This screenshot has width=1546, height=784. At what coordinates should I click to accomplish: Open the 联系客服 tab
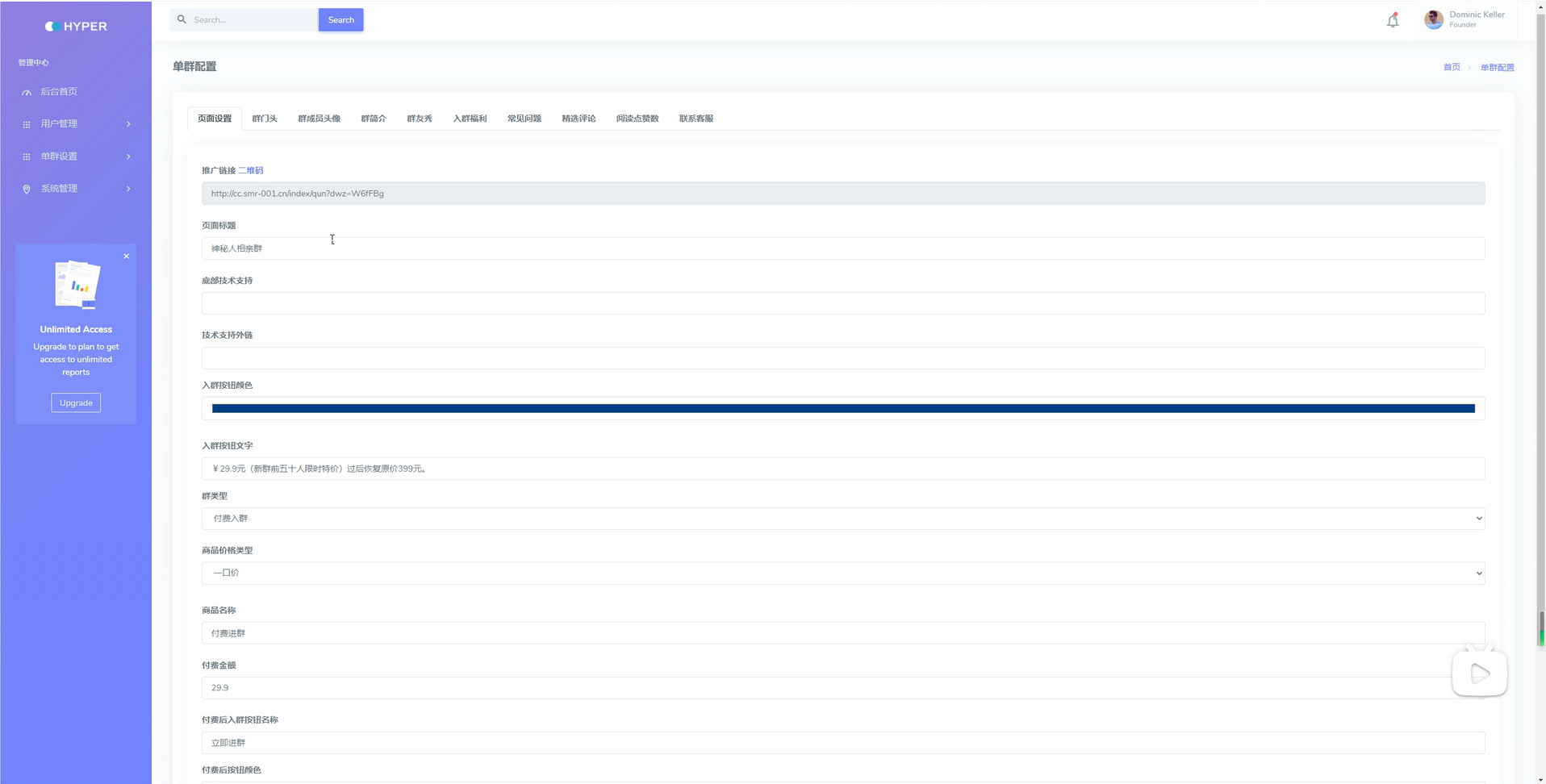[x=696, y=119]
